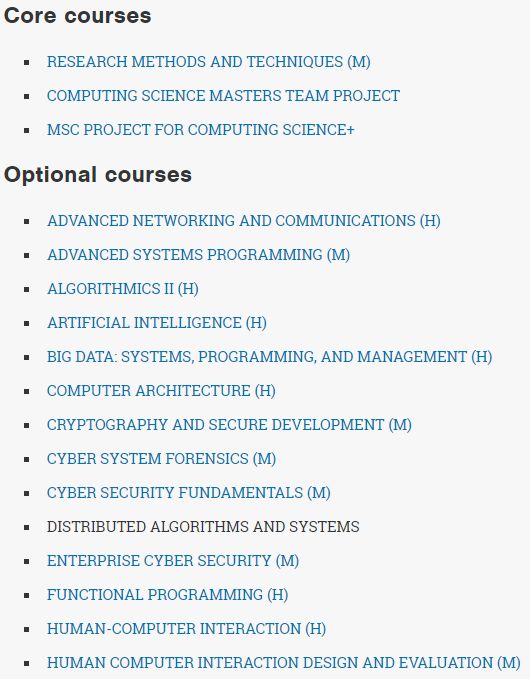Open Research Methods and Techniques (M) link
Viewport: 530px width, 679px height.
coord(209,62)
